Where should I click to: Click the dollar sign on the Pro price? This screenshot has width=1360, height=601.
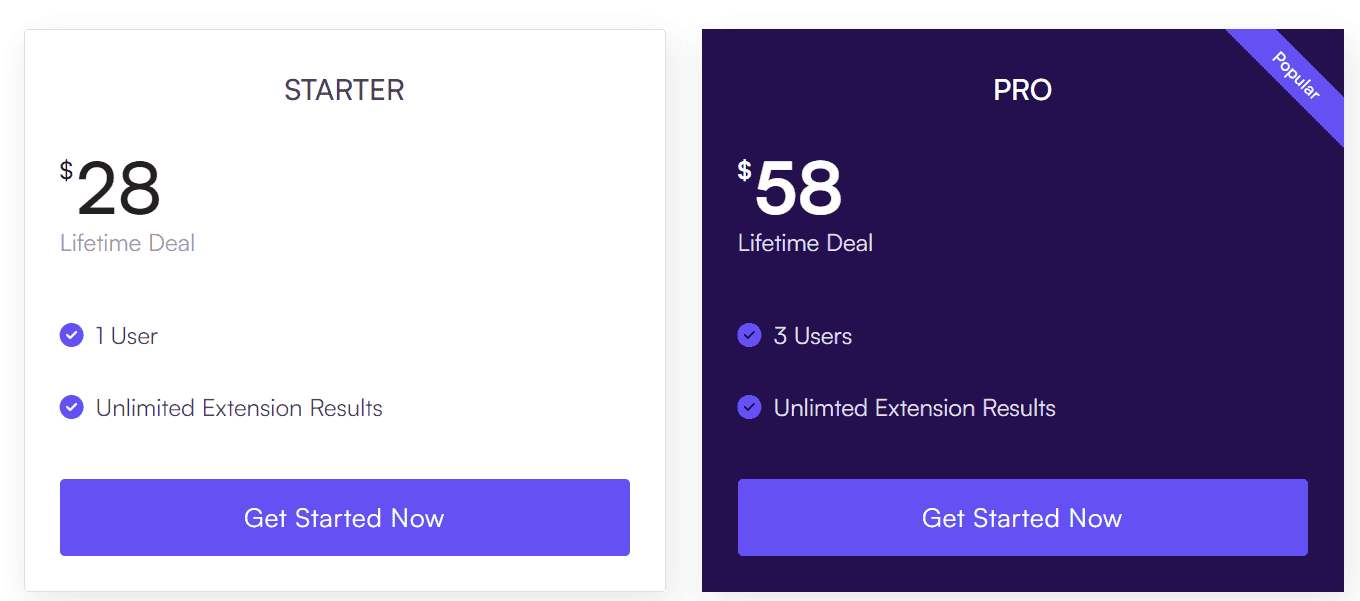tap(744, 172)
